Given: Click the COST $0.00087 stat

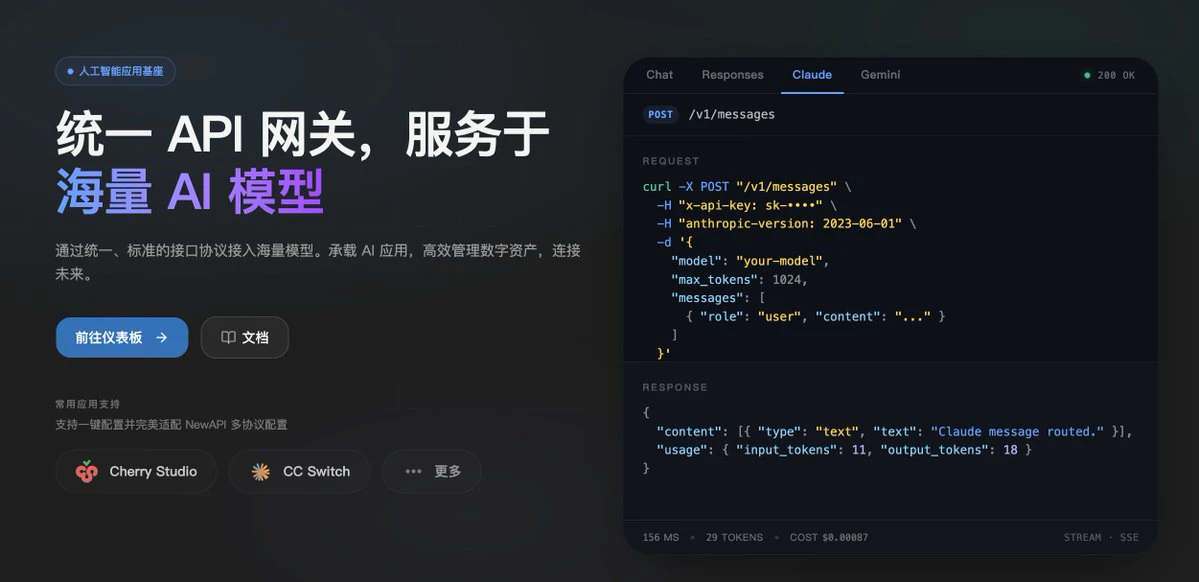Looking at the screenshot, I should 829,538.
